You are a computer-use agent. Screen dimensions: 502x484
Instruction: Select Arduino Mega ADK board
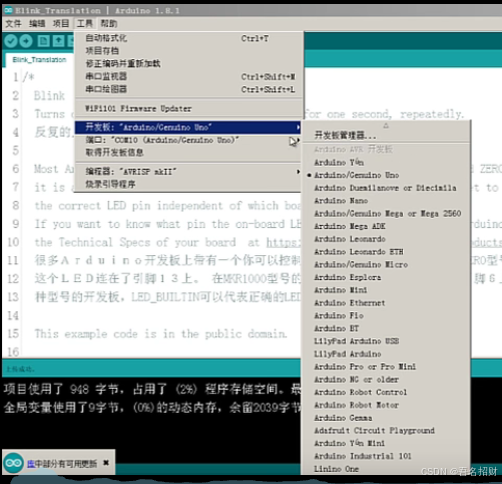coord(386,226)
